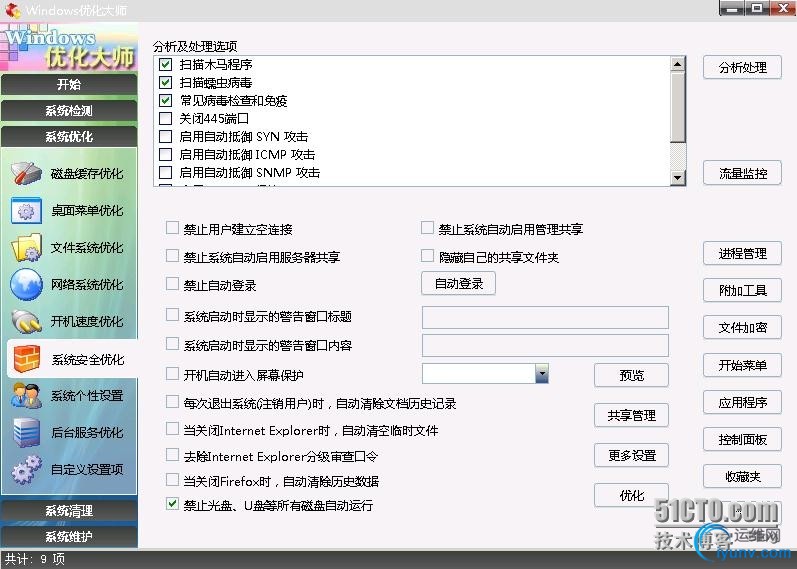Enable 去除Internet Explorer分级审查口令
Image resolution: width=797 pixels, height=569 pixels.
[172, 455]
